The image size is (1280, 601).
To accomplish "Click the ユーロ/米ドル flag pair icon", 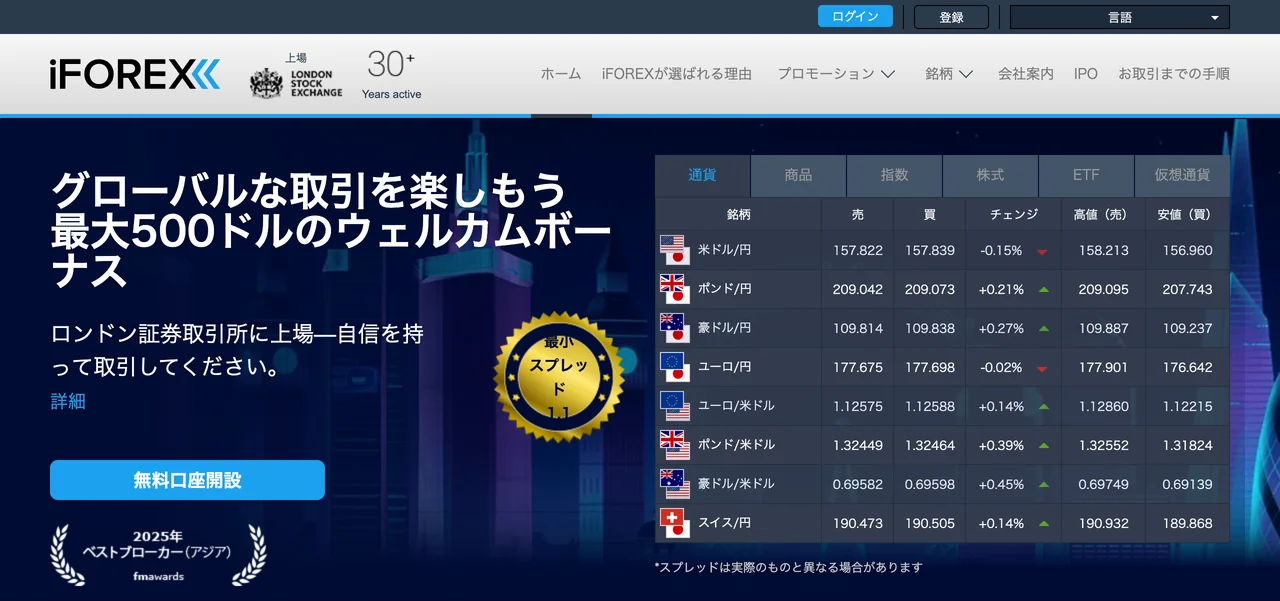I will [675, 406].
